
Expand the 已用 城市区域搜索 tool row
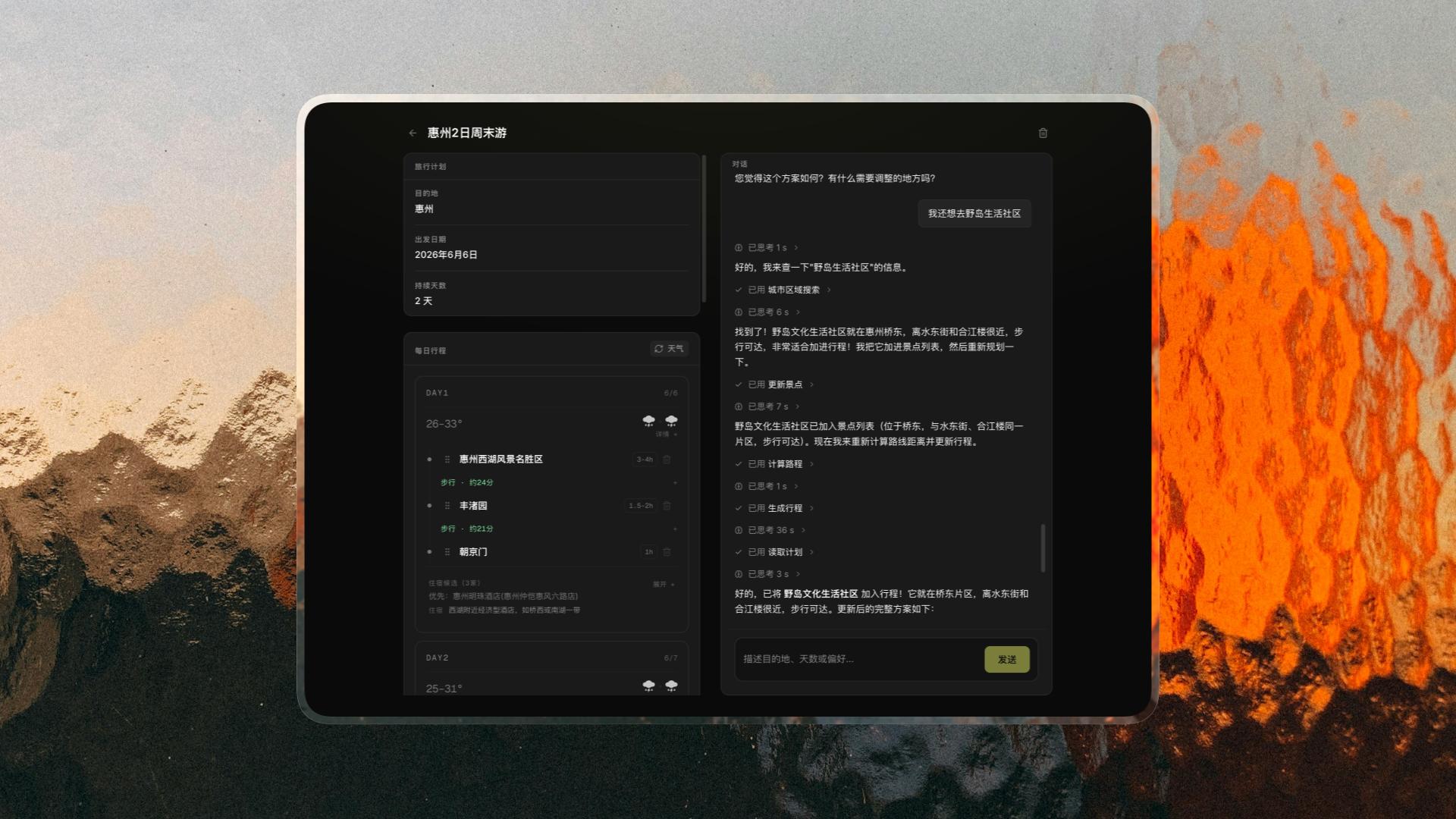783,290
